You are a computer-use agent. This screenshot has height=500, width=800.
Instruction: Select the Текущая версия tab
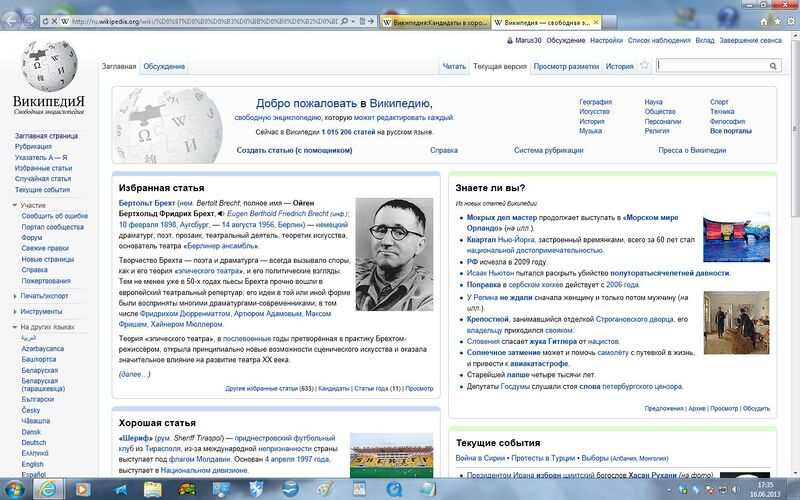(x=499, y=66)
